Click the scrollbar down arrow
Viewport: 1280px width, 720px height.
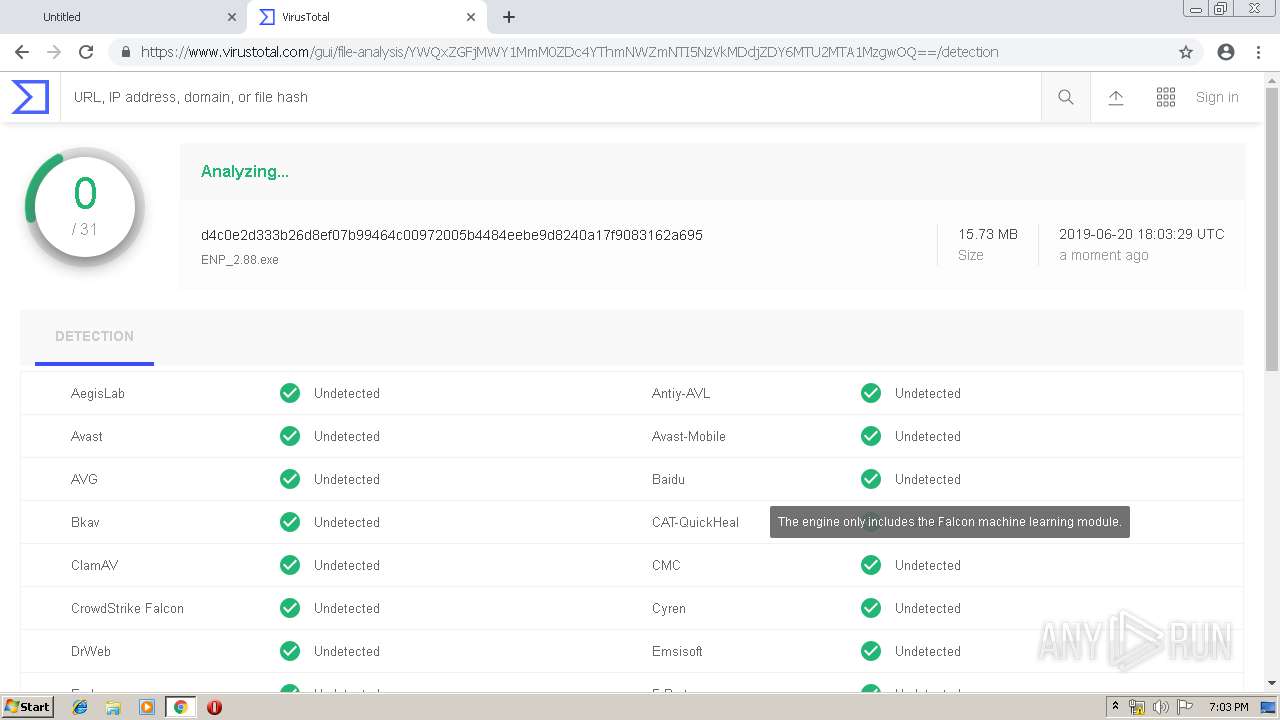coord(1272,683)
